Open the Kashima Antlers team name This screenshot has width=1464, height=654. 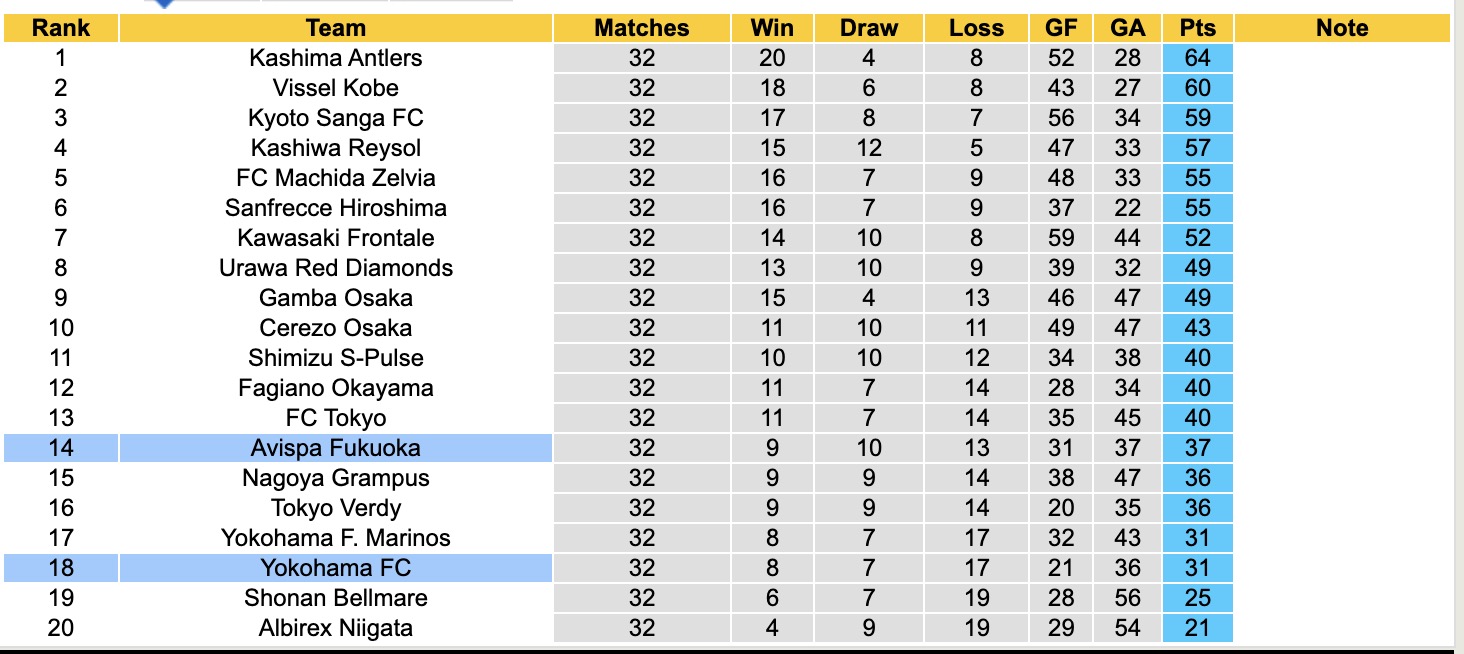click(336, 58)
